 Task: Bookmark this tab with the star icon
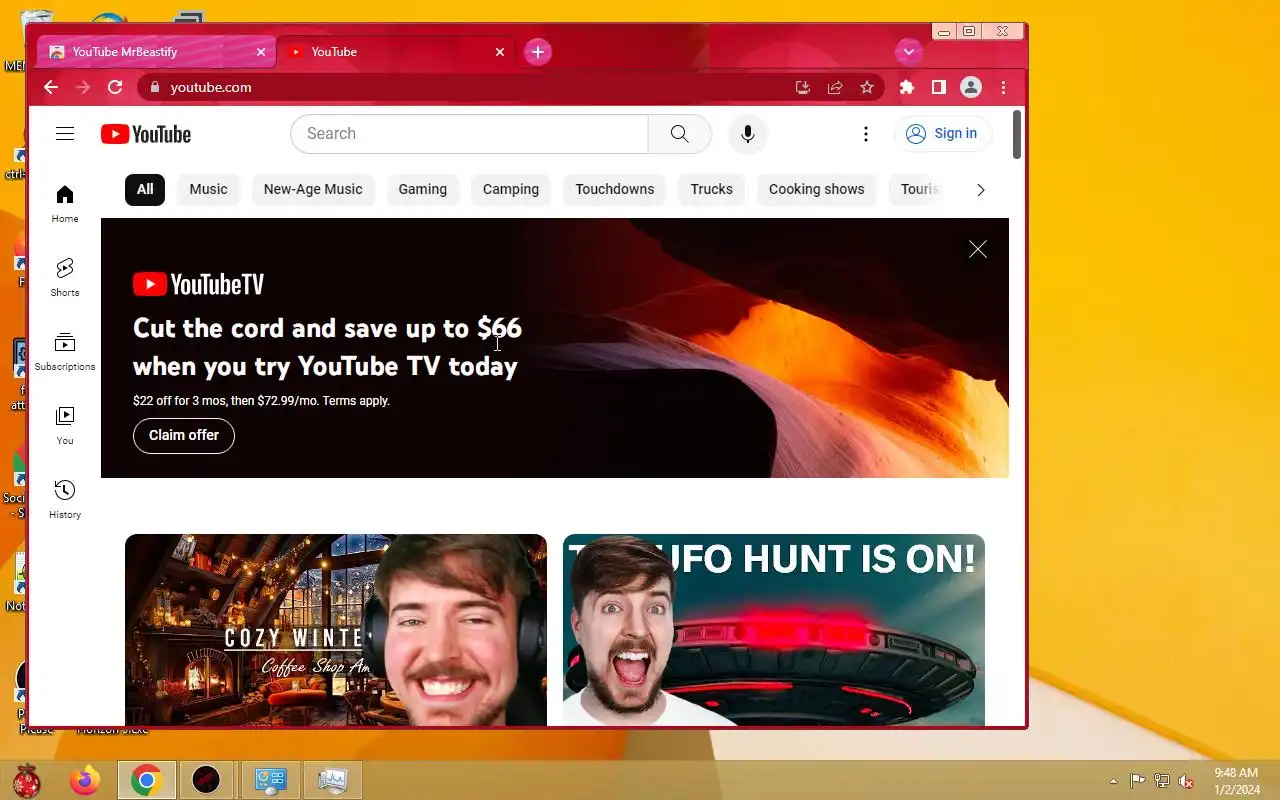click(867, 87)
